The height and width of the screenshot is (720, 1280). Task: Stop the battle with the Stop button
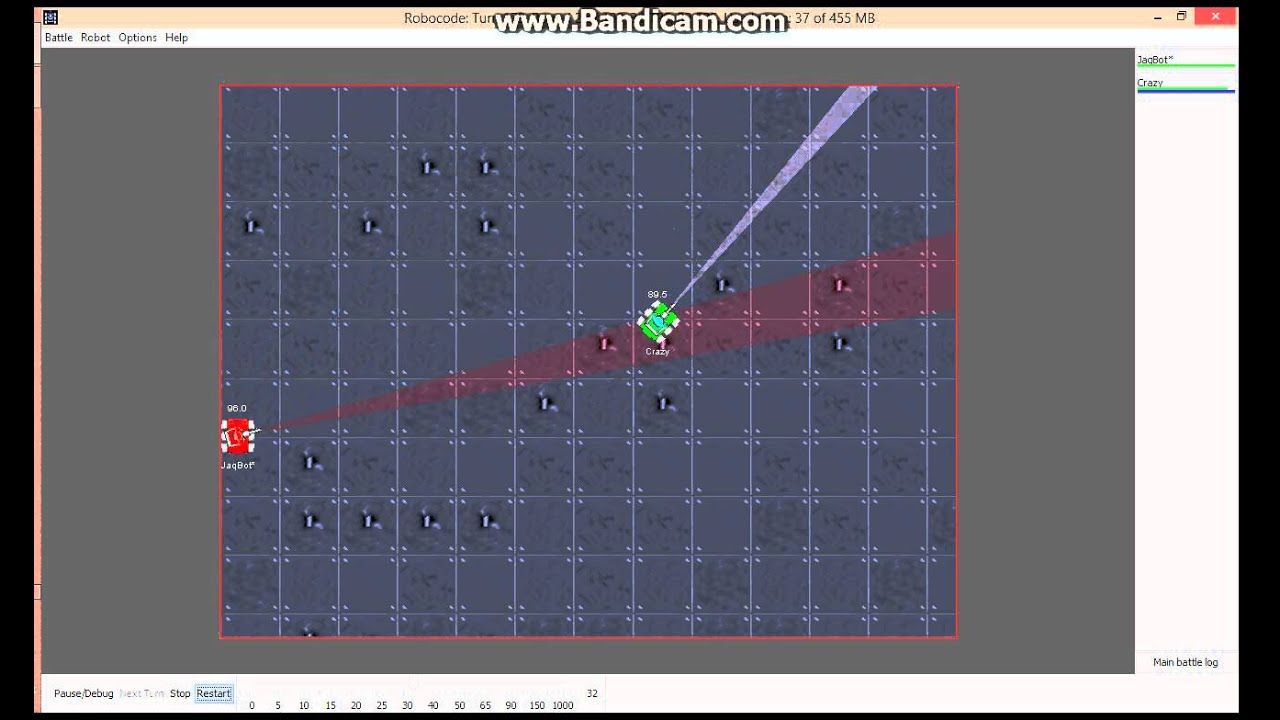[x=180, y=693]
